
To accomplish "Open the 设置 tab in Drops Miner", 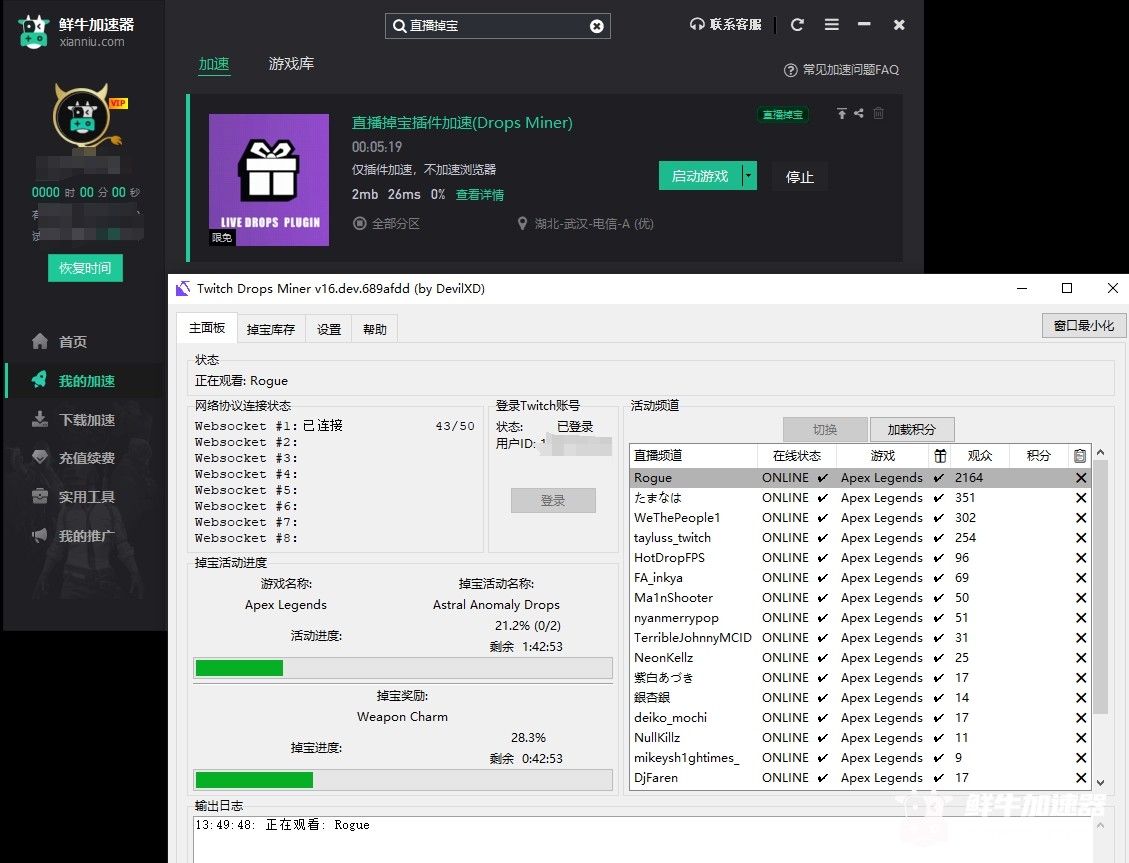I will pyautogui.click(x=329, y=329).
